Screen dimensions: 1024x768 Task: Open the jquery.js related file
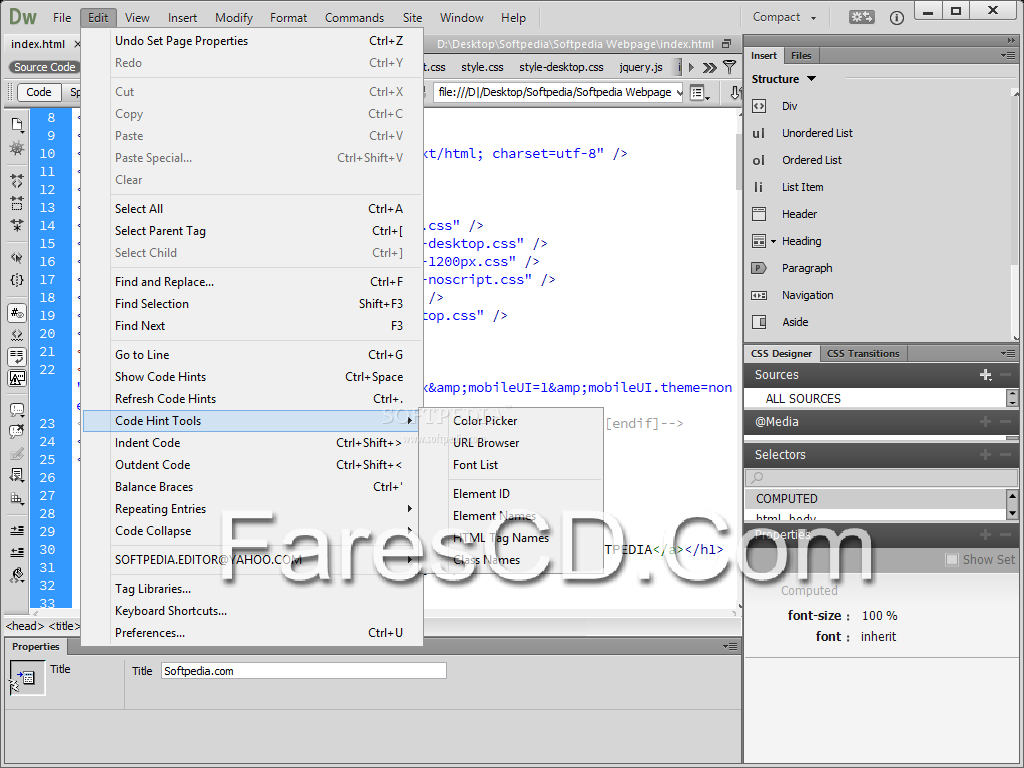coord(641,67)
